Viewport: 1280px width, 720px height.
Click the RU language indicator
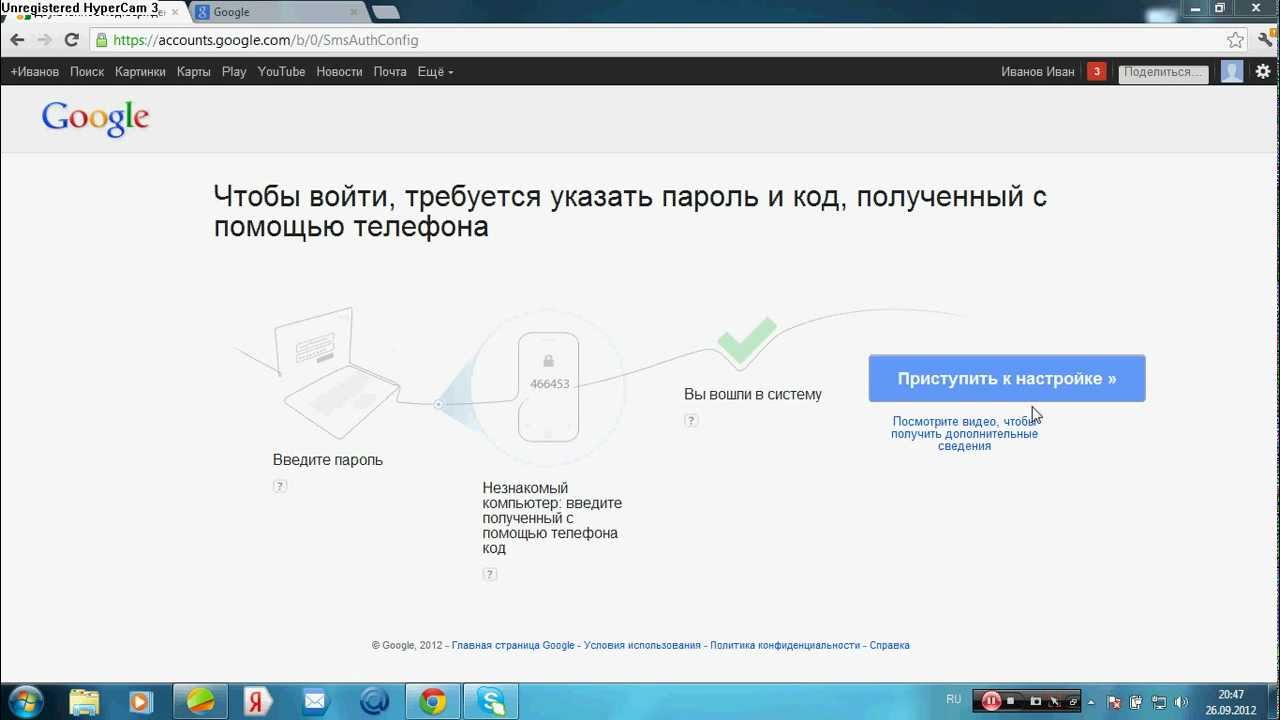pos(953,699)
